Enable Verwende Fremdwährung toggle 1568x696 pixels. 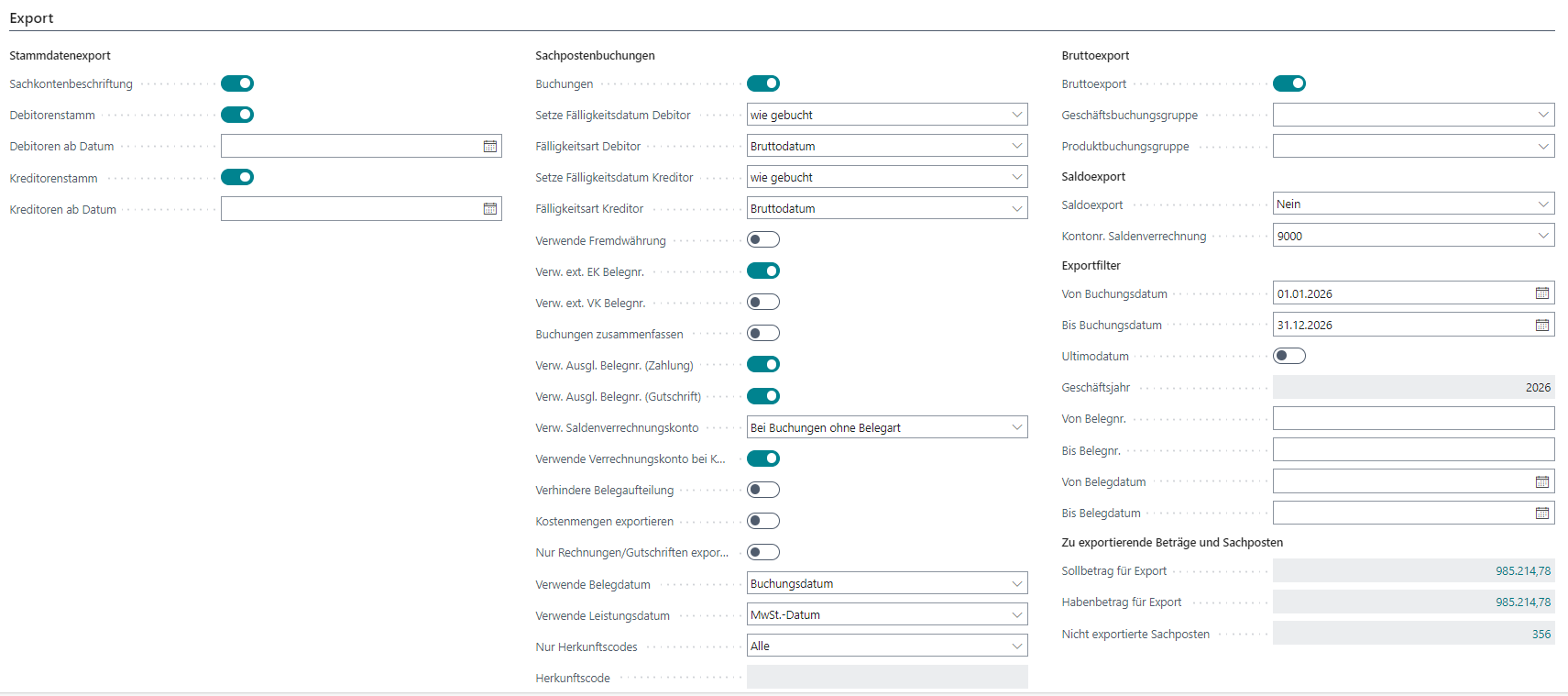(763, 240)
